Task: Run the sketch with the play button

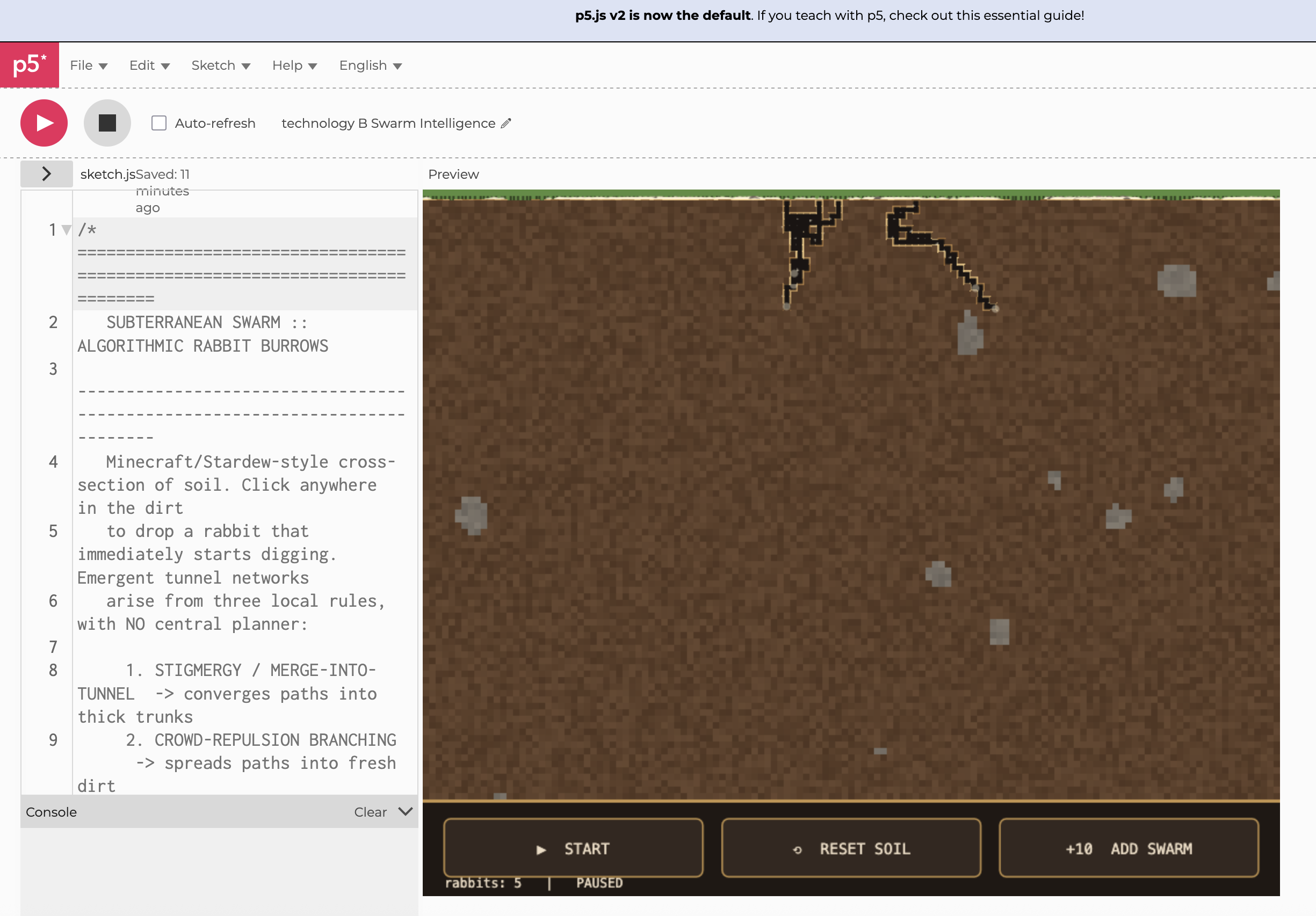Action: [44, 123]
